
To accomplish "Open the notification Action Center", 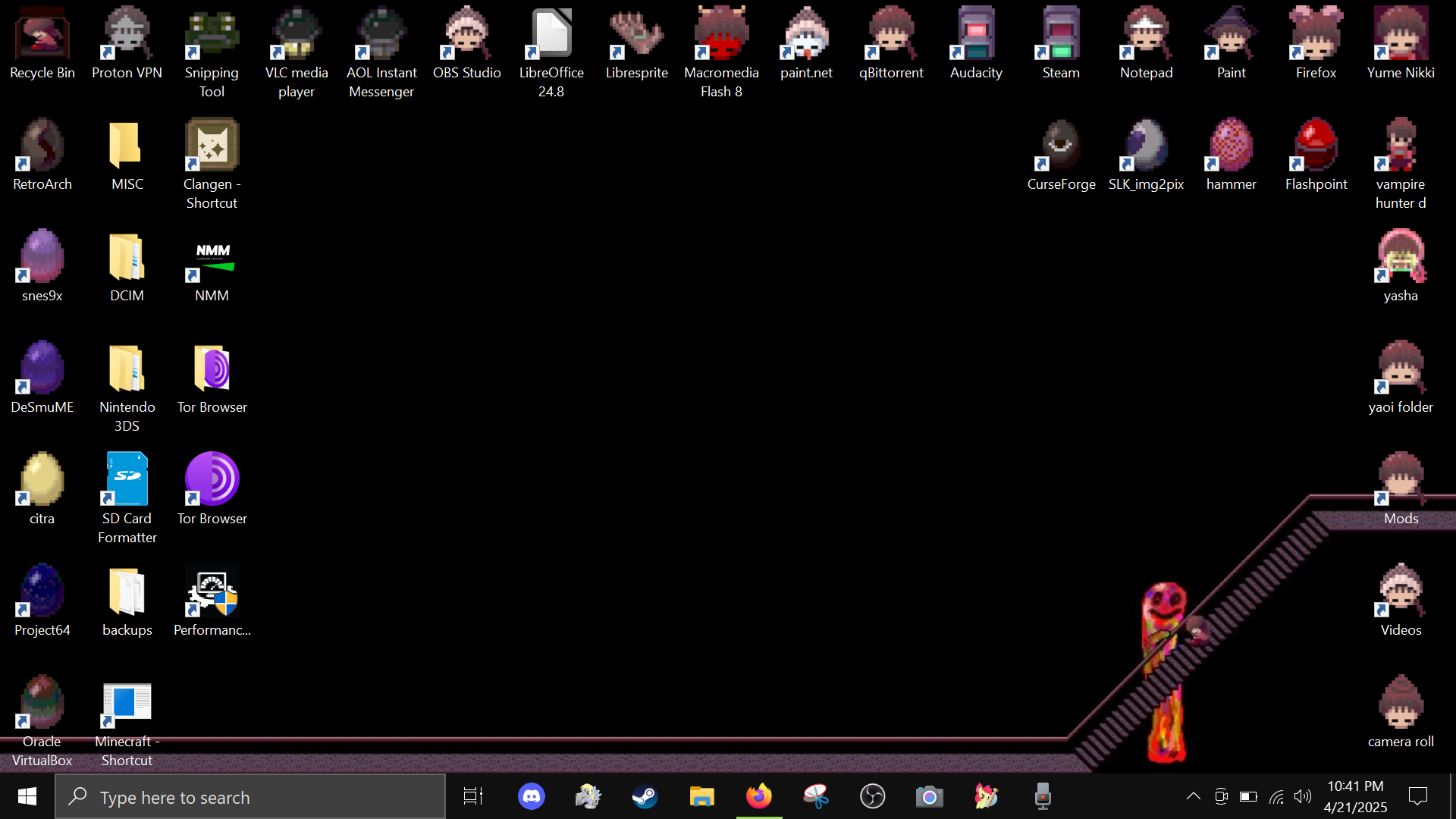I will (x=1417, y=796).
